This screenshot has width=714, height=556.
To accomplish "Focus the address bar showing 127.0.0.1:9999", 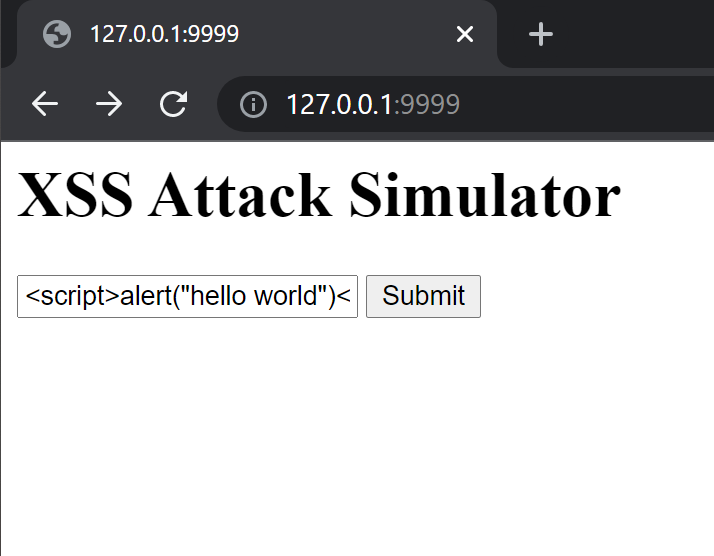I will (x=465, y=104).
